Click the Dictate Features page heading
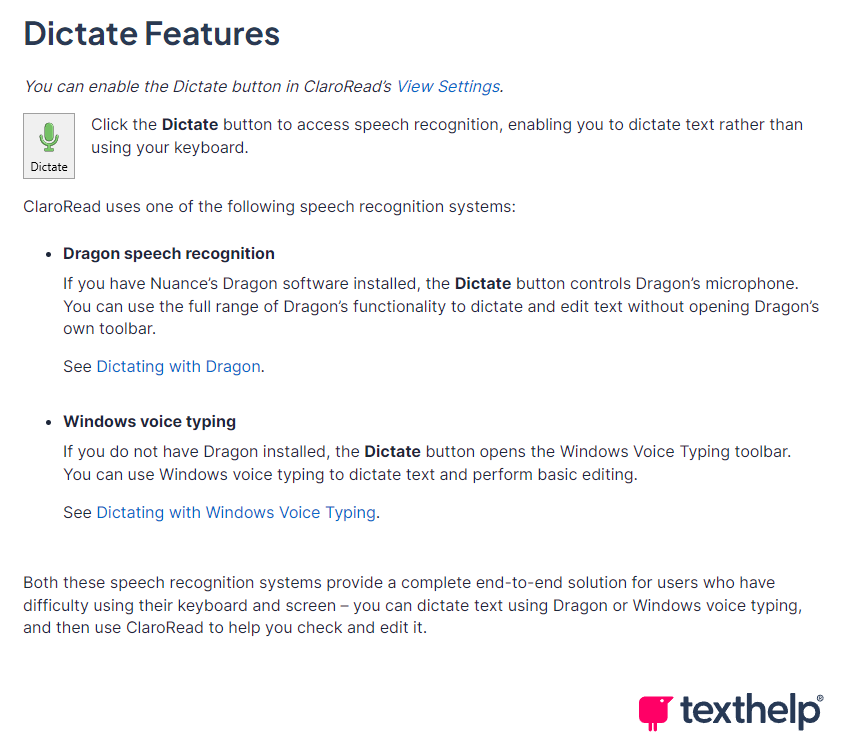844x750 pixels. point(152,33)
